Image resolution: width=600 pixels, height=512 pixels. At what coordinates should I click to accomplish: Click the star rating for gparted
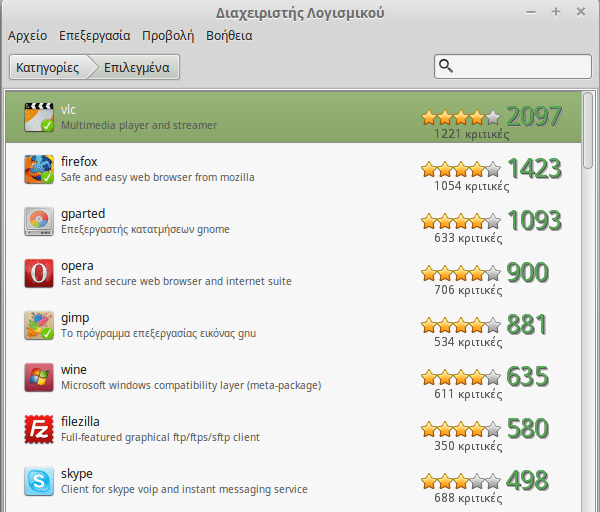[x=461, y=221]
